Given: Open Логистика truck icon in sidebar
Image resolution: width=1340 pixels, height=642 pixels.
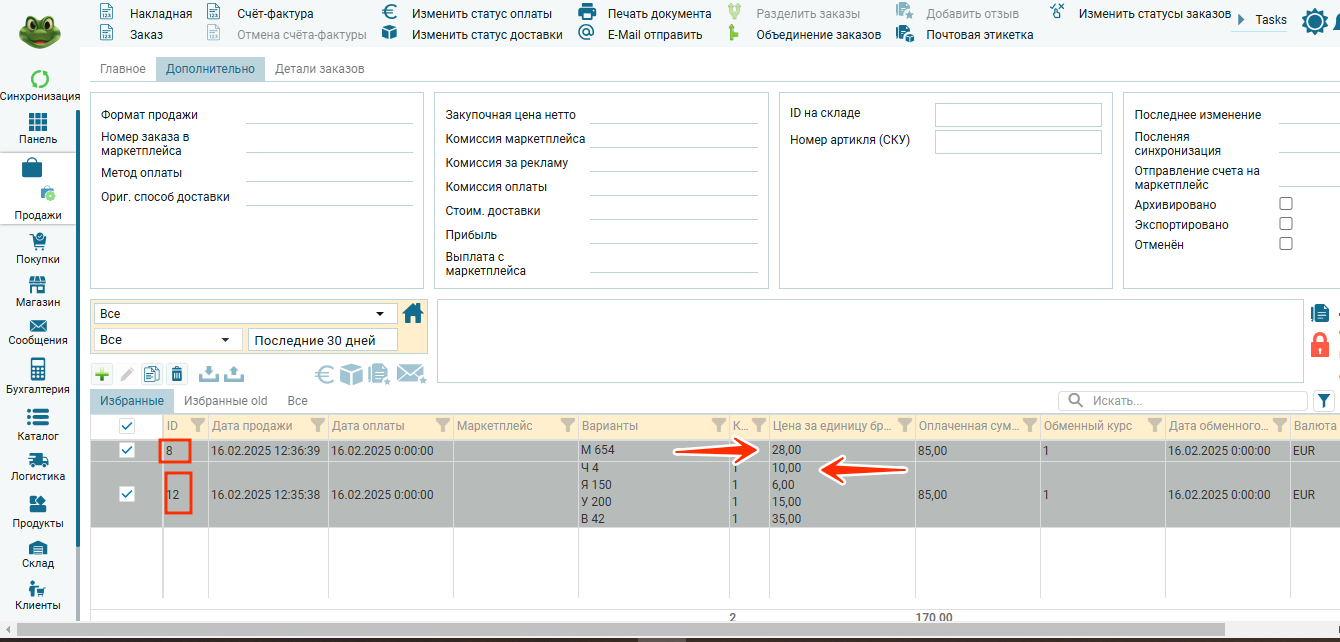Looking at the screenshot, I should (x=39, y=467).
